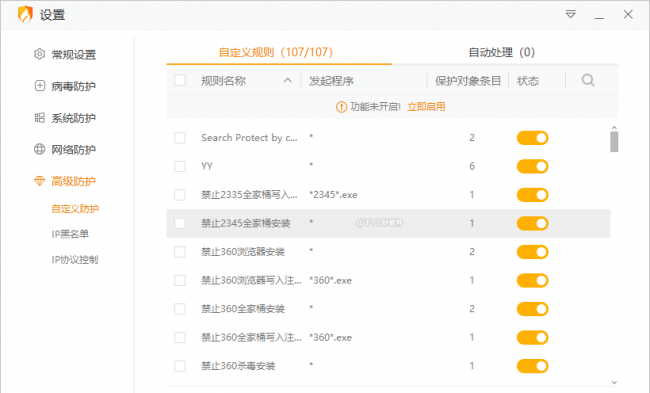650x393 pixels.
Task: Select the Search Protect by c... rule name
Action: (x=249, y=138)
